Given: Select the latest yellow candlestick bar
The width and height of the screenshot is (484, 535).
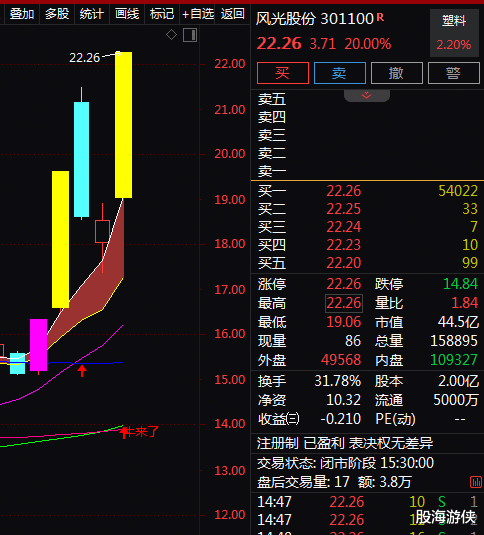Looking at the screenshot, I should 123,125.
